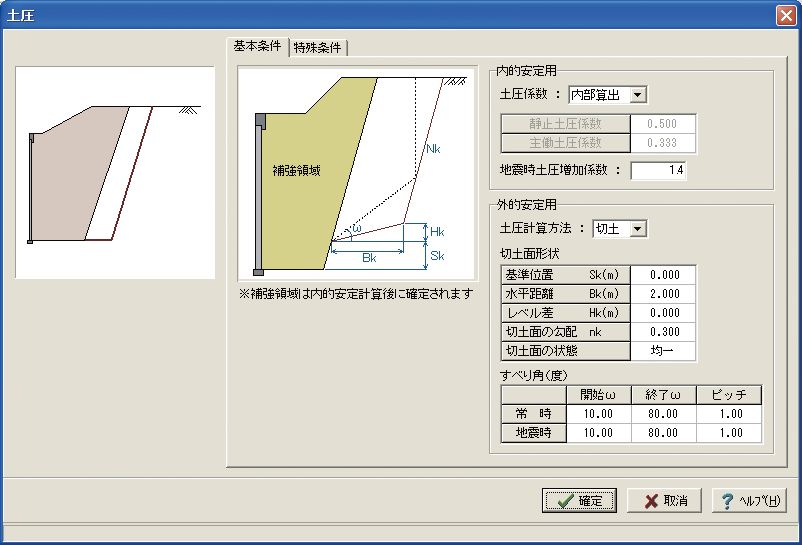The width and height of the screenshot is (802, 545).
Task: Expand the 土圧計算方法 dropdown arrow
Action: tap(637, 229)
